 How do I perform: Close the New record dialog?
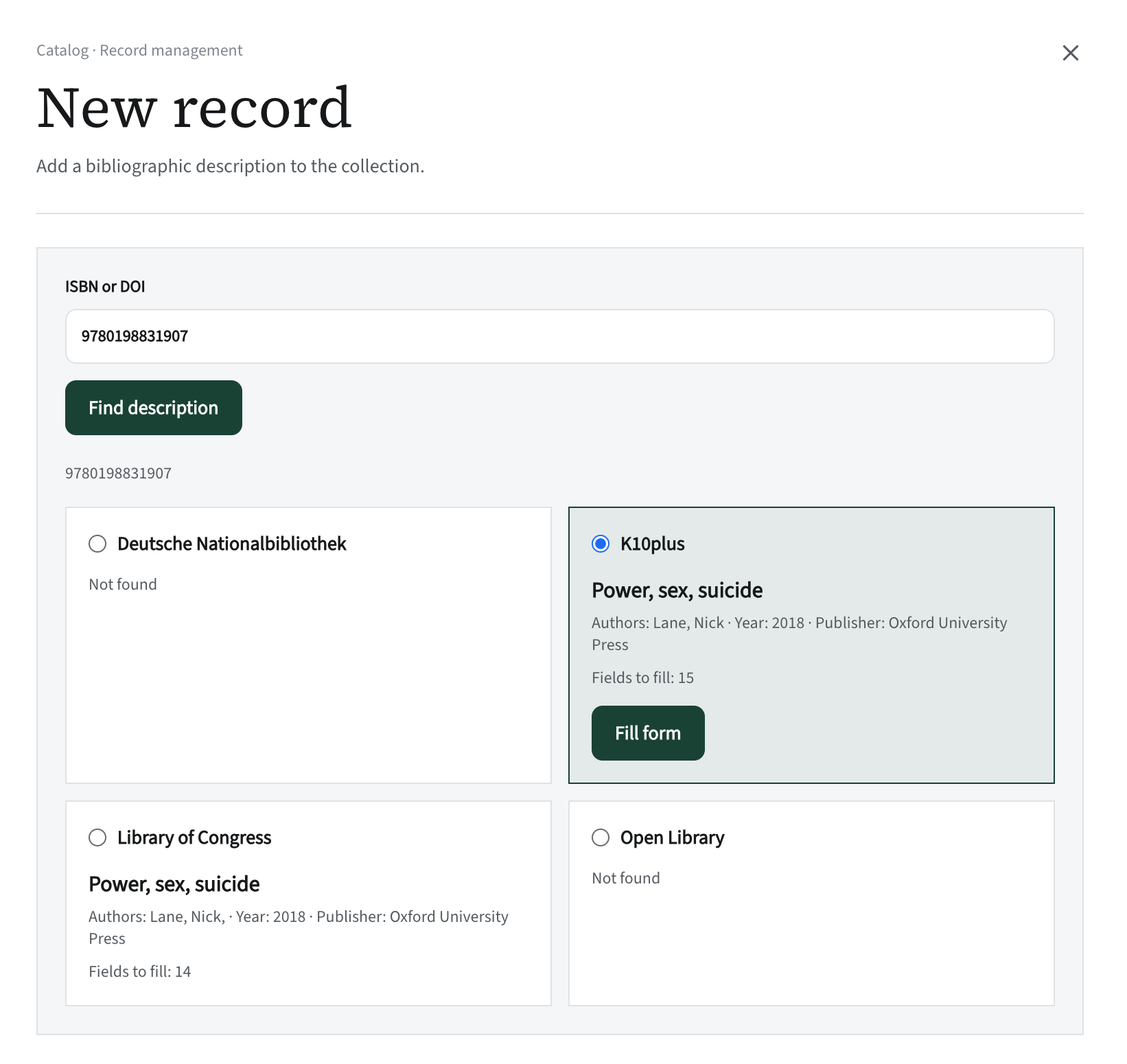[x=1070, y=53]
